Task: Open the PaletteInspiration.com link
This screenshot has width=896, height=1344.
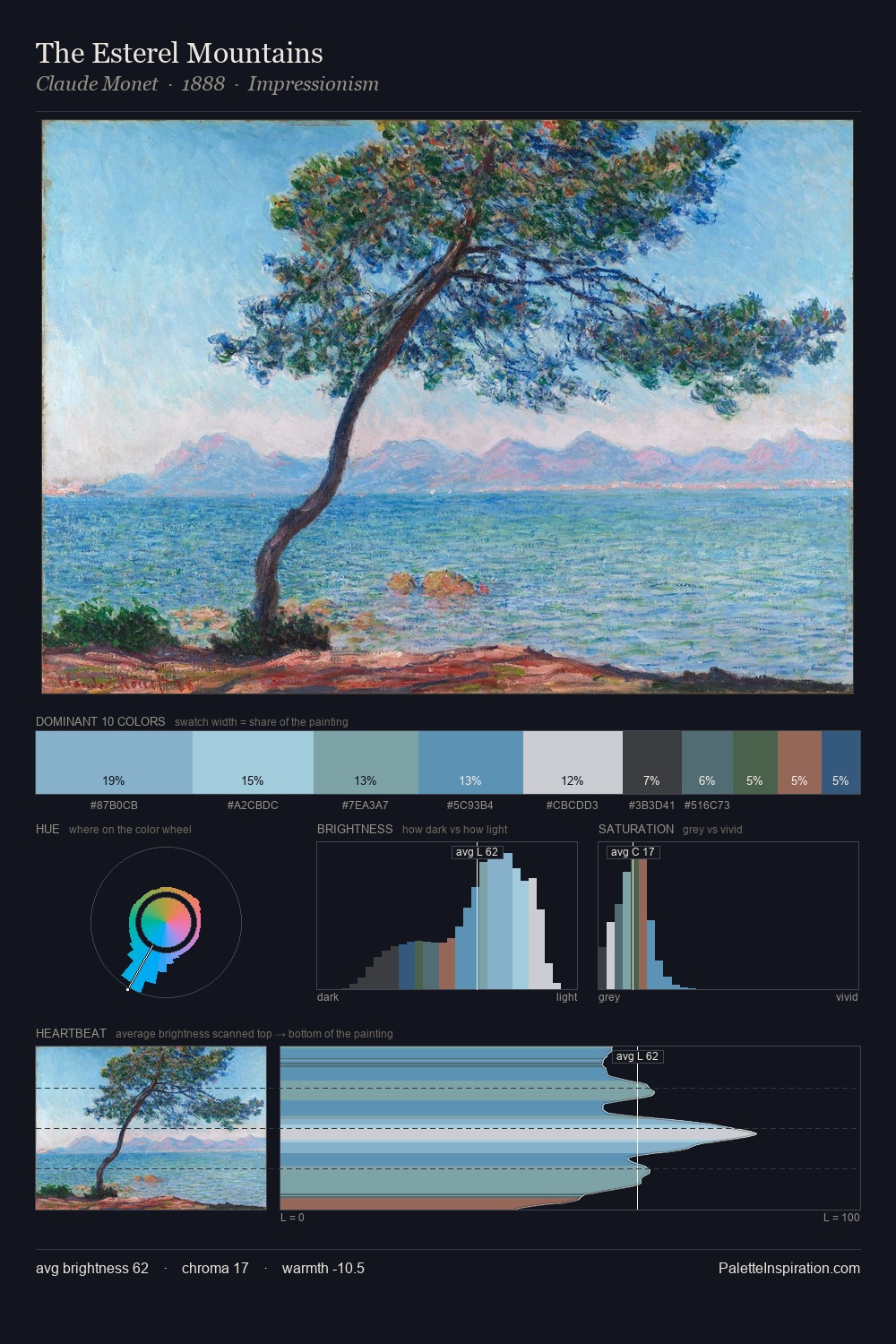Action: [x=789, y=1268]
